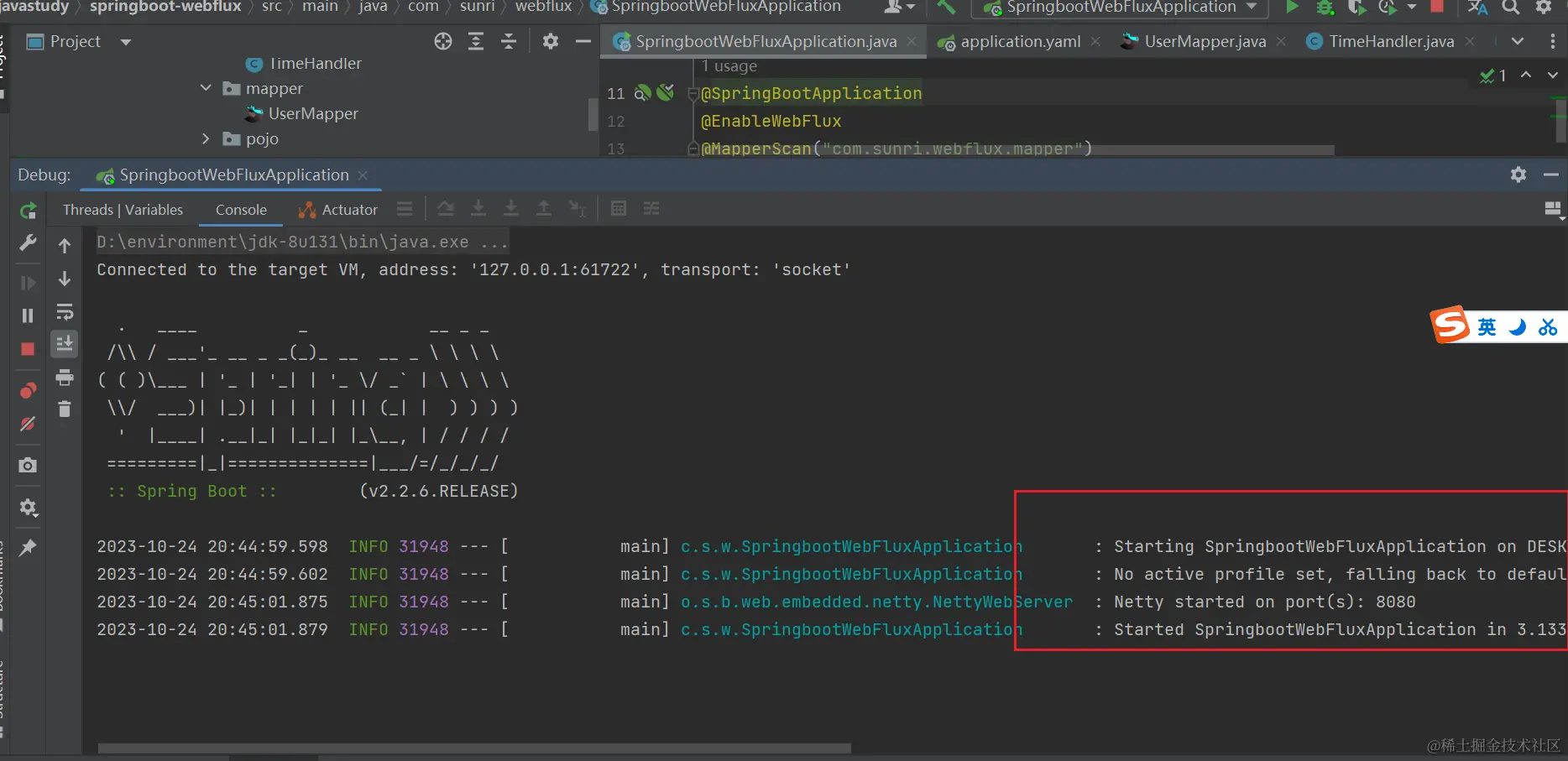
Task: Toggle scroll to end of console
Action: 65,343
